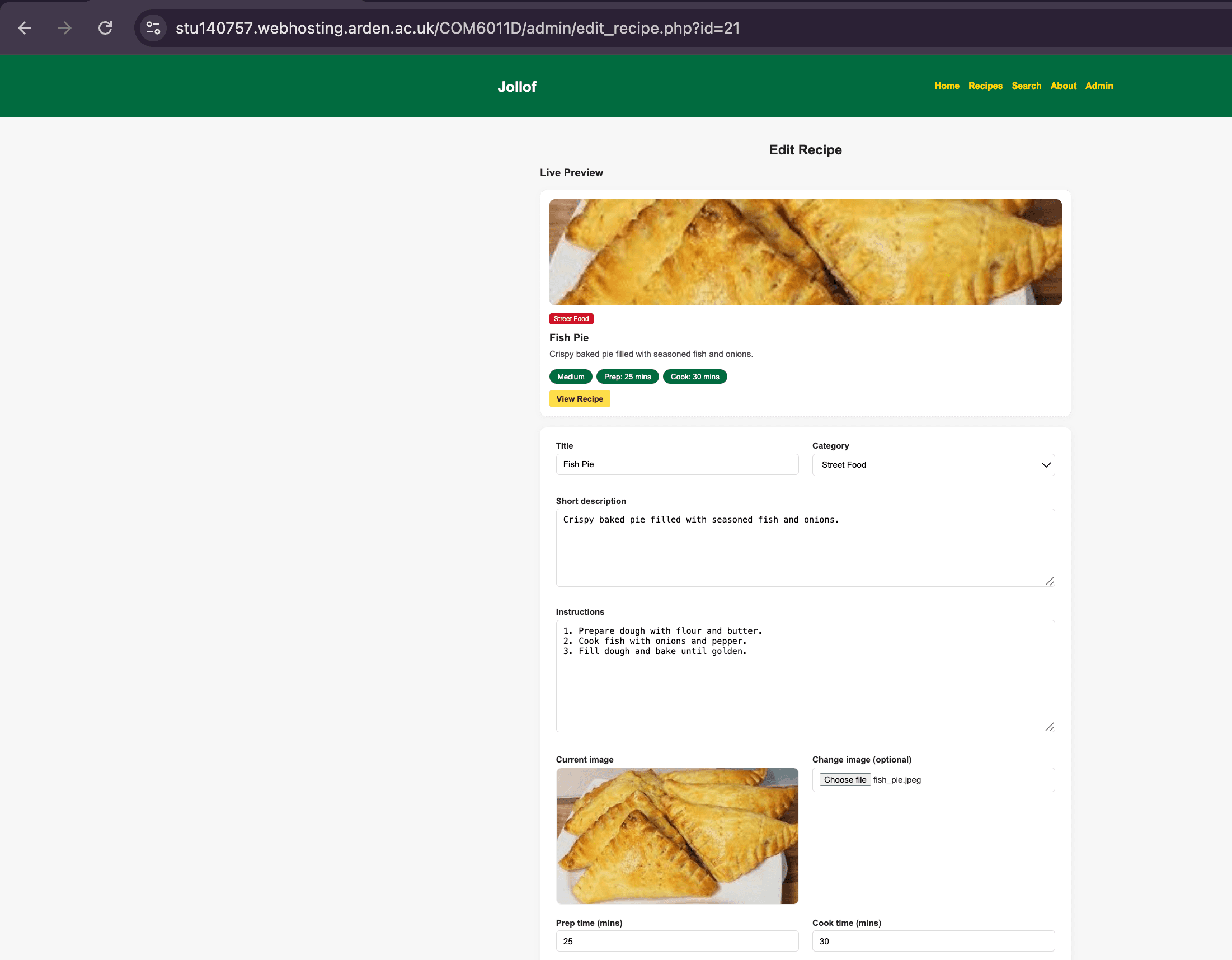
Task: Click the Jollof site logo
Action: [517, 87]
